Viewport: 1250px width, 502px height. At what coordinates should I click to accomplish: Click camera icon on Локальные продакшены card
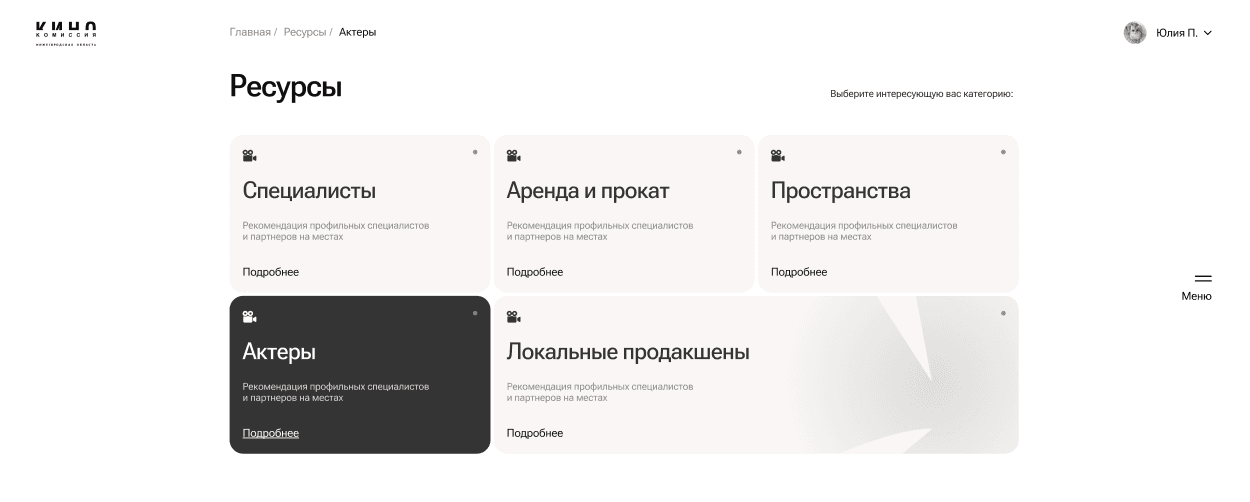pyautogui.click(x=513, y=316)
